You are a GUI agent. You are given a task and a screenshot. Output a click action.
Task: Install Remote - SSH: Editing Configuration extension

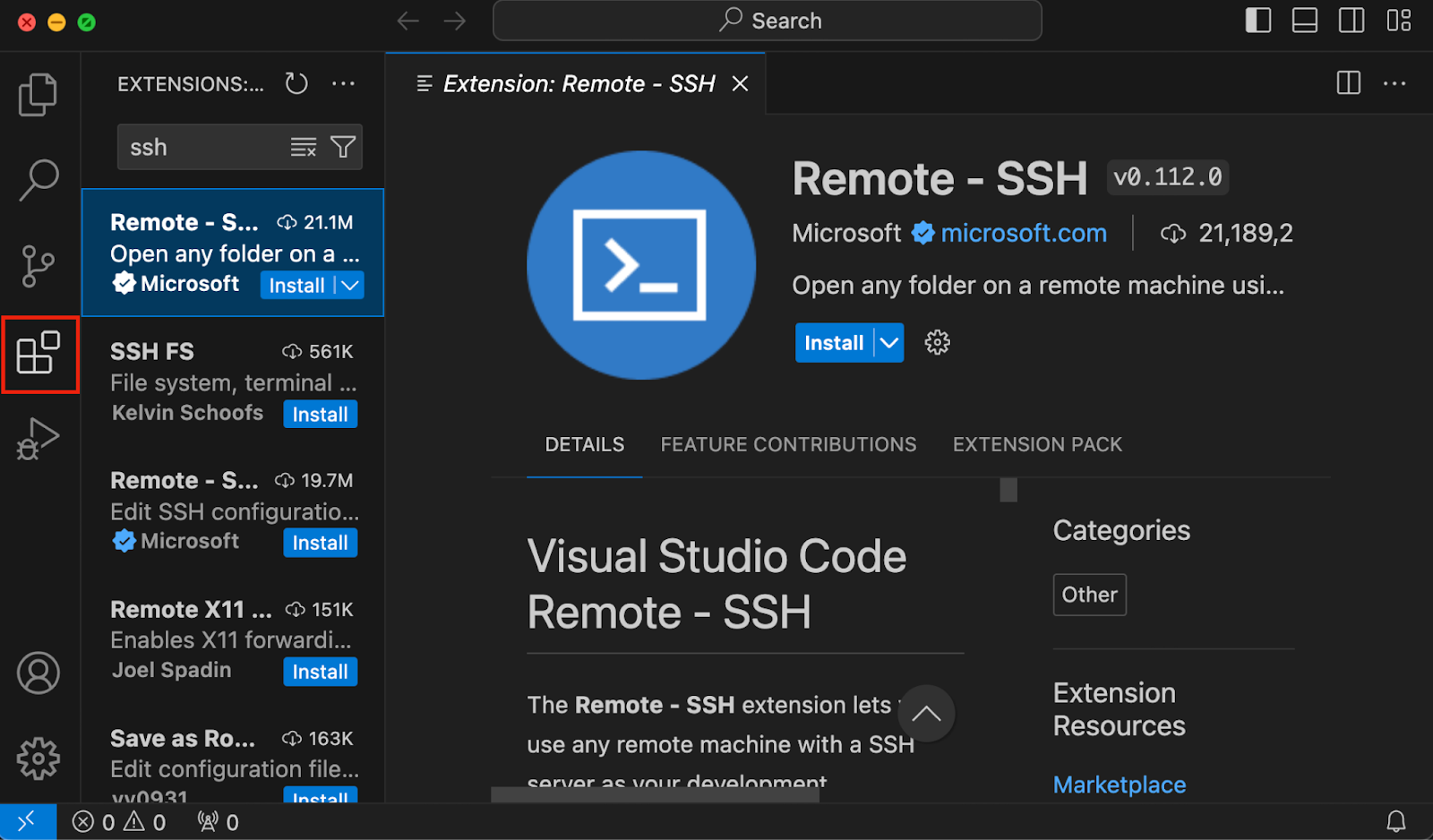[320, 543]
